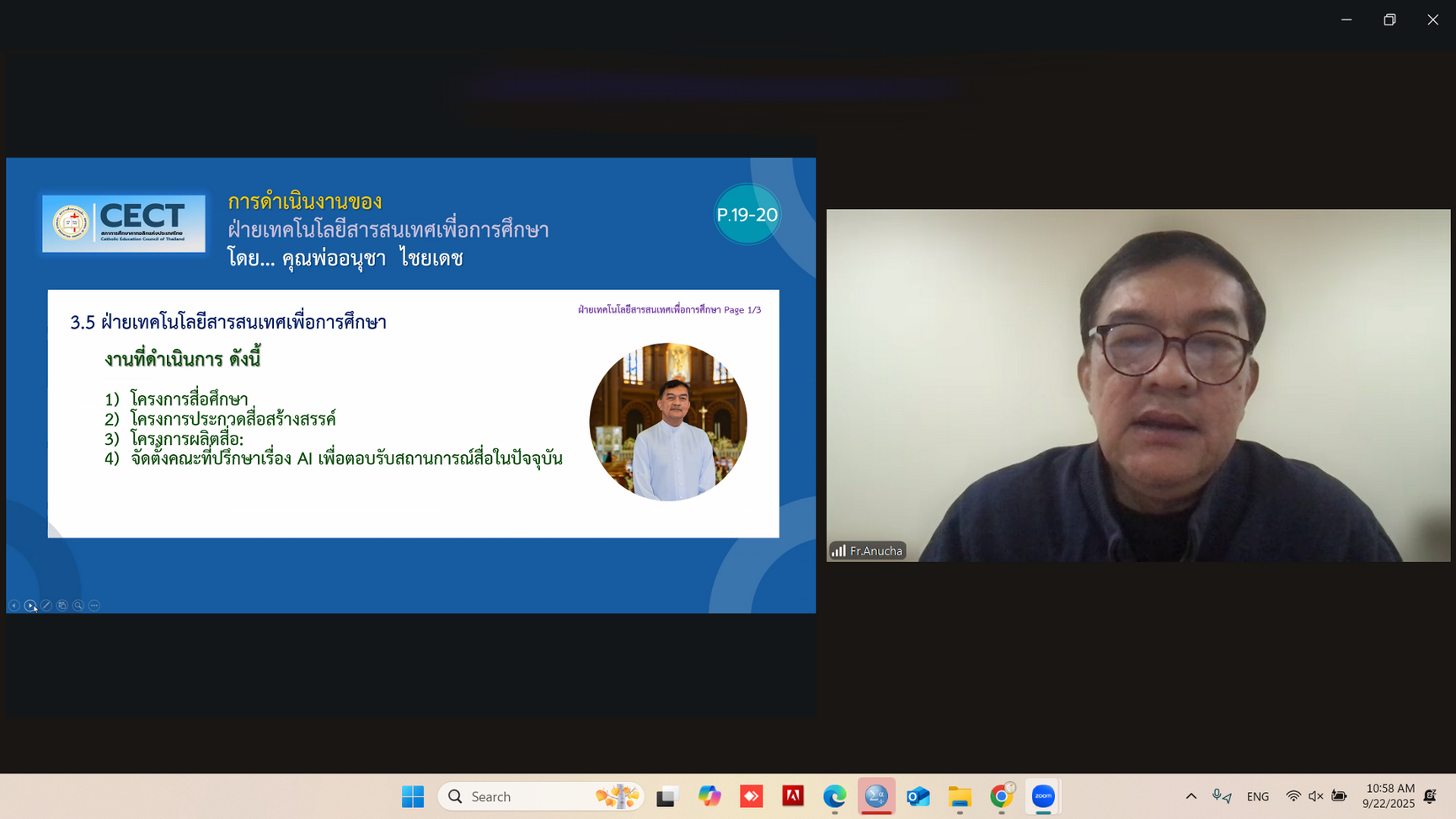Open the clock and date panel
1456x819 pixels.
(x=1388, y=796)
